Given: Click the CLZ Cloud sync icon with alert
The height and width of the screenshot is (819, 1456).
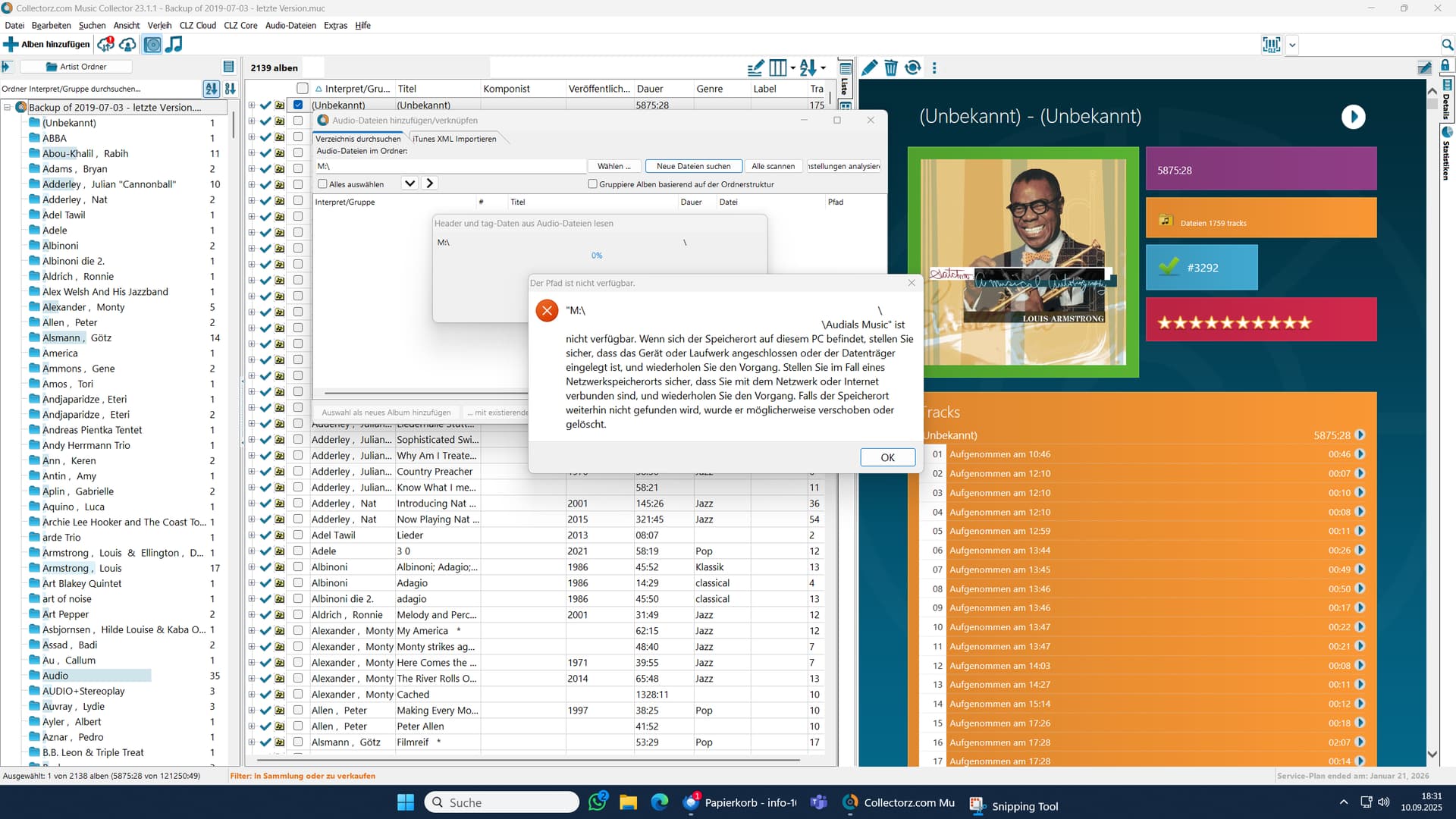Looking at the screenshot, I should tap(105, 44).
